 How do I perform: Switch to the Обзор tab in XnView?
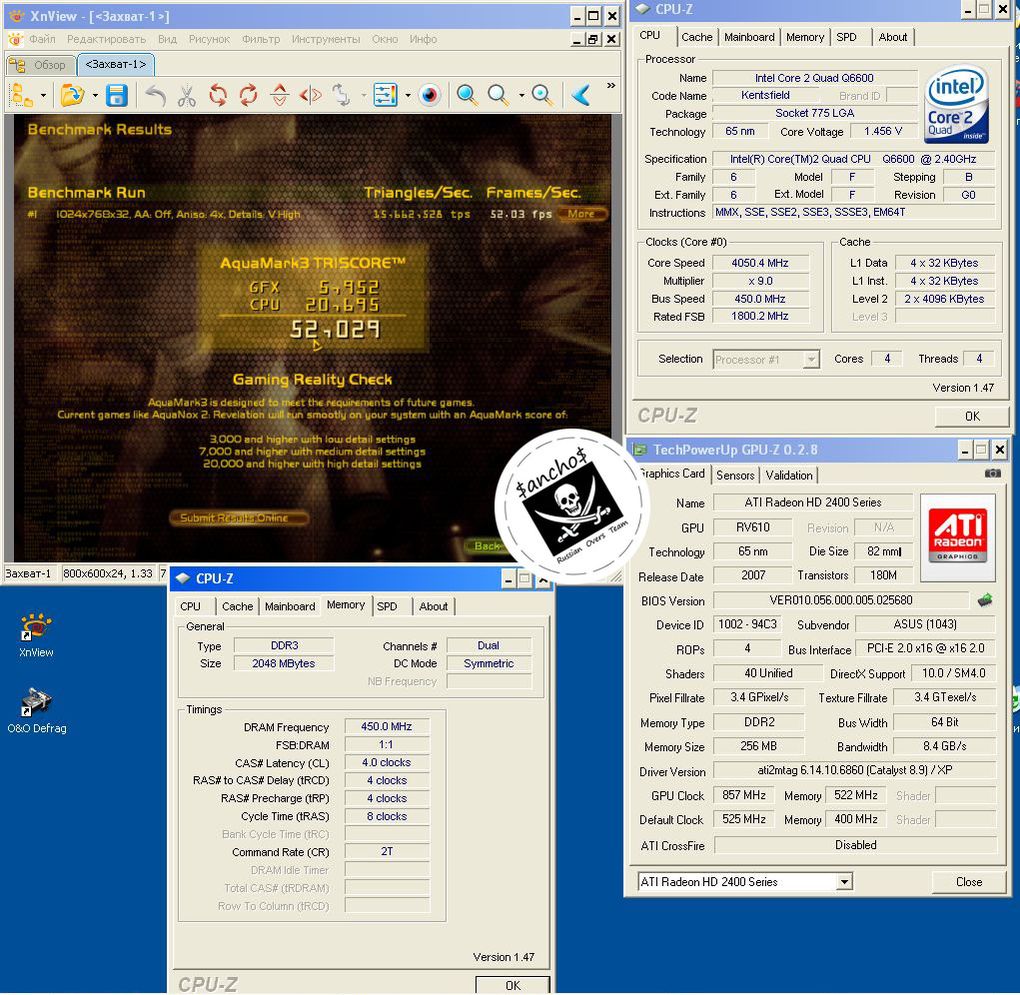(x=40, y=65)
